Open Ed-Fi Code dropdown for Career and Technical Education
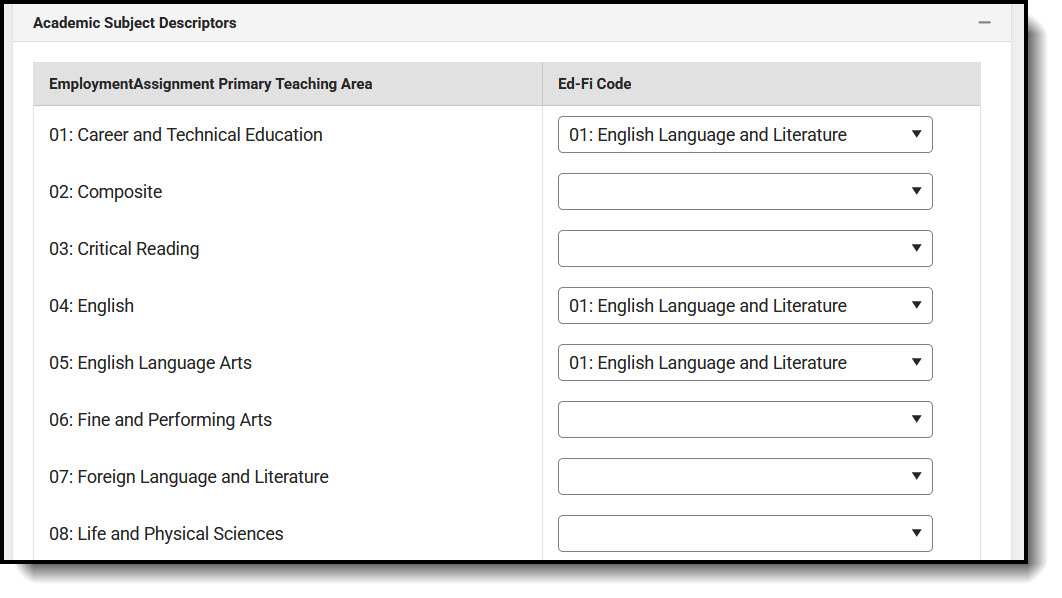This screenshot has height=598, width=1062. tap(744, 135)
